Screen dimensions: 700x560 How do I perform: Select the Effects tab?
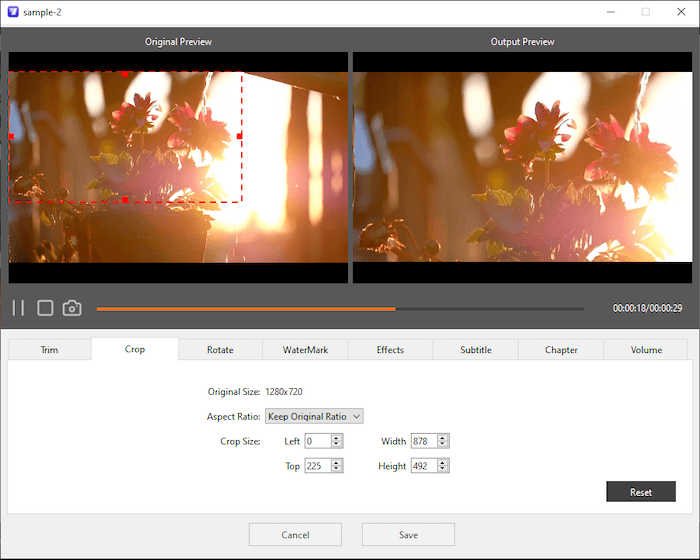(x=390, y=350)
